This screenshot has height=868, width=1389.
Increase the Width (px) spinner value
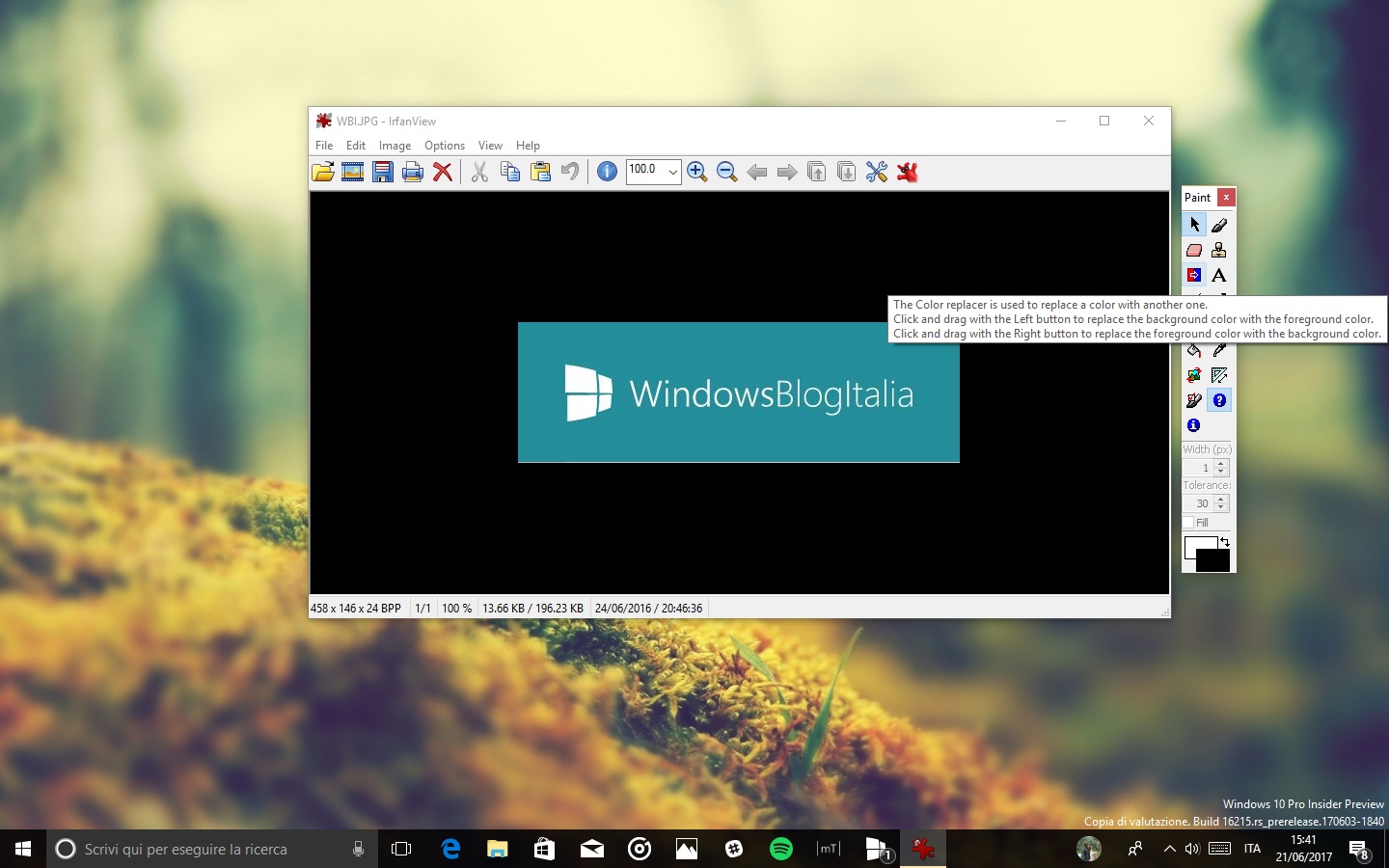[1221, 464]
